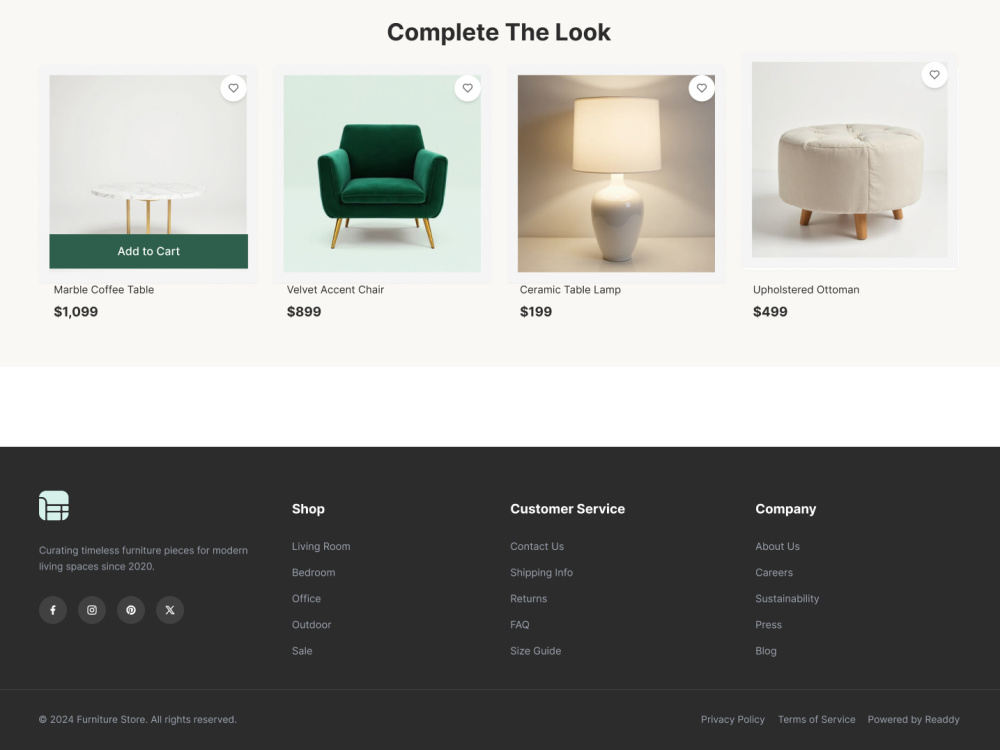Click the Complete The Look heading
This screenshot has height=750, width=1000.
tap(499, 33)
